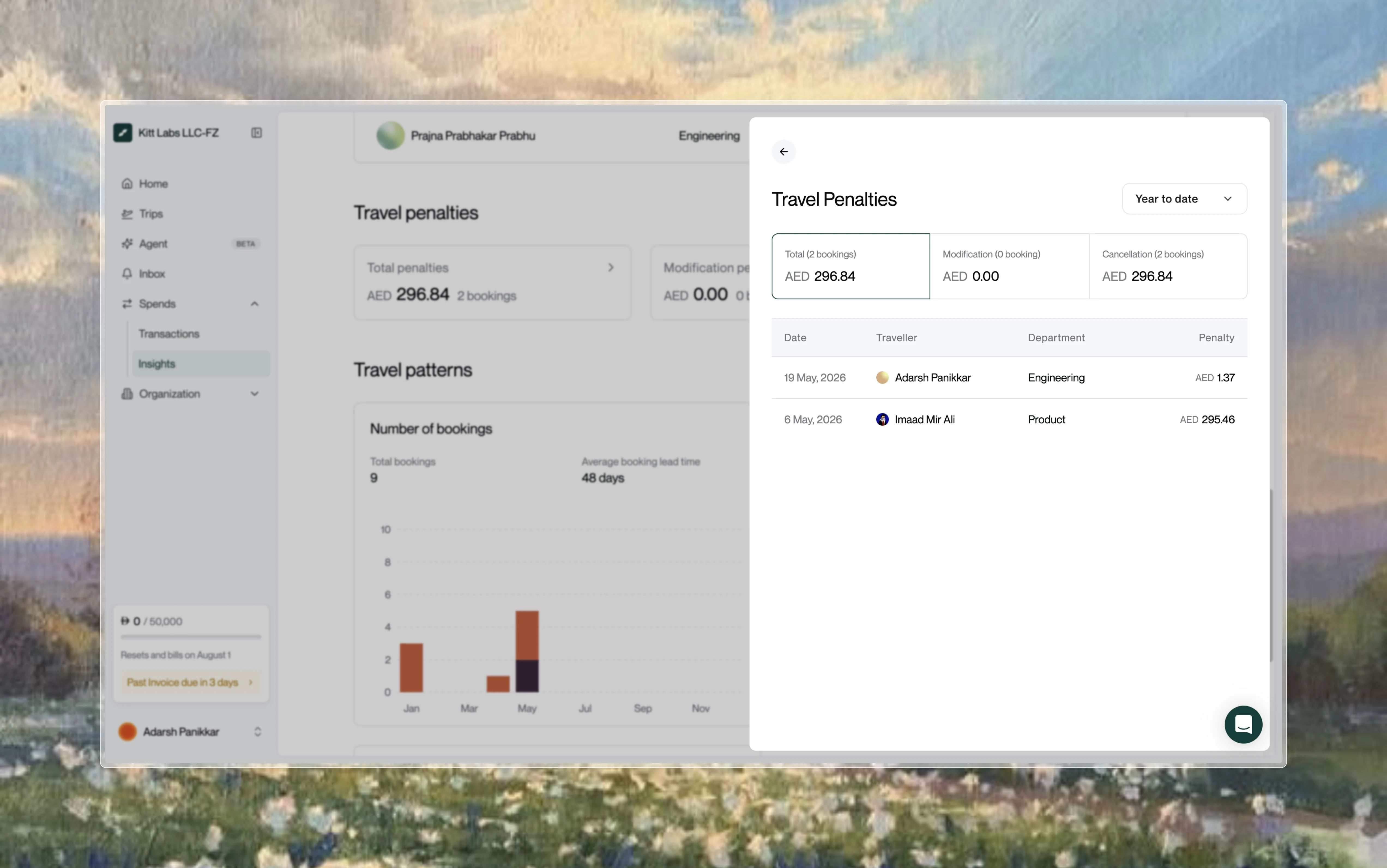Click the Imaad Mir Ali traveller name
The height and width of the screenshot is (868, 1387).
[x=925, y=420]
